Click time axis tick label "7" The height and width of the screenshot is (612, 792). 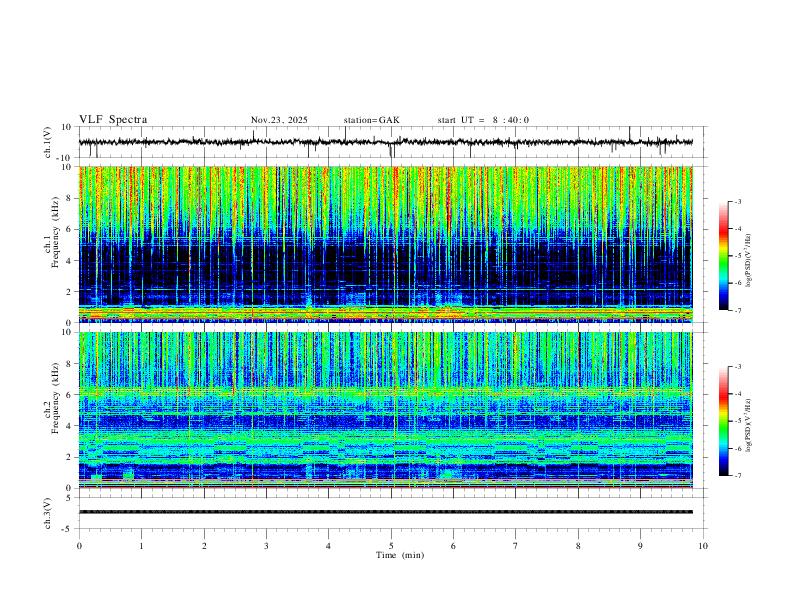tap(516, 546)
